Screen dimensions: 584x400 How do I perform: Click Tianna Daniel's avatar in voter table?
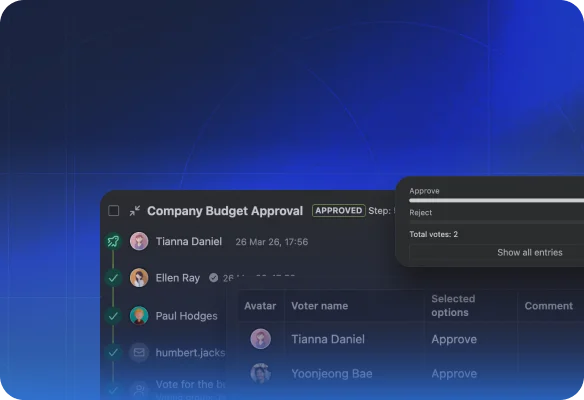click(260, 339)
